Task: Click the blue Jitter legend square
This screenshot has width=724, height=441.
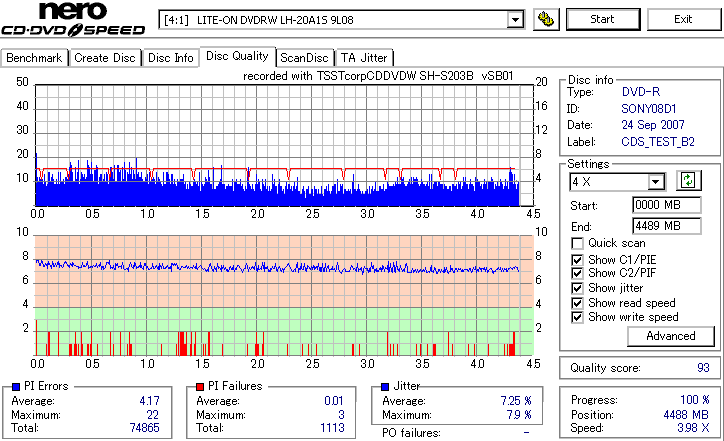Action: [385, 387]
